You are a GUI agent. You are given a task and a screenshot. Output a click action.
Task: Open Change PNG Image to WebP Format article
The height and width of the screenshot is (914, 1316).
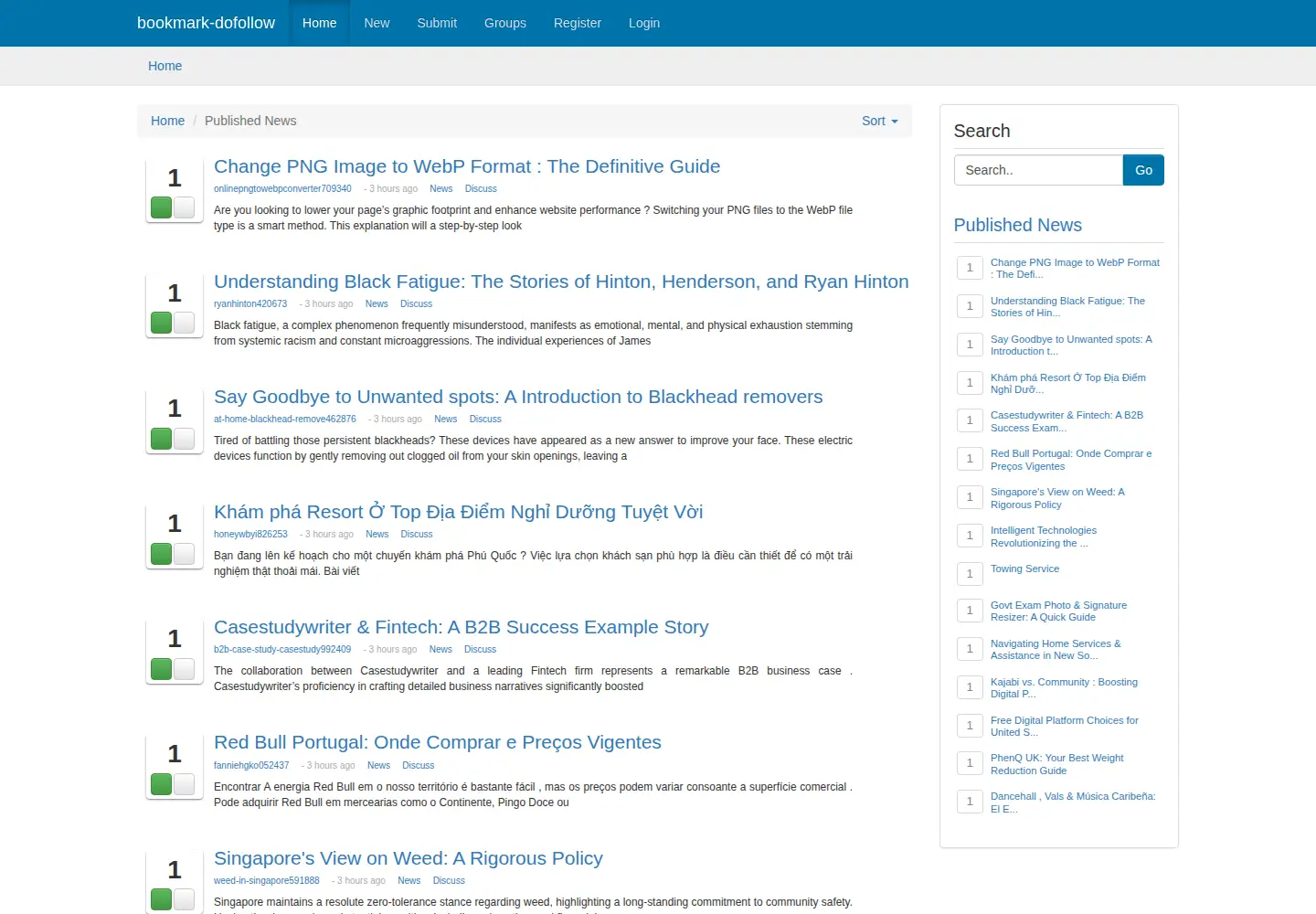[x=467, y=166]
